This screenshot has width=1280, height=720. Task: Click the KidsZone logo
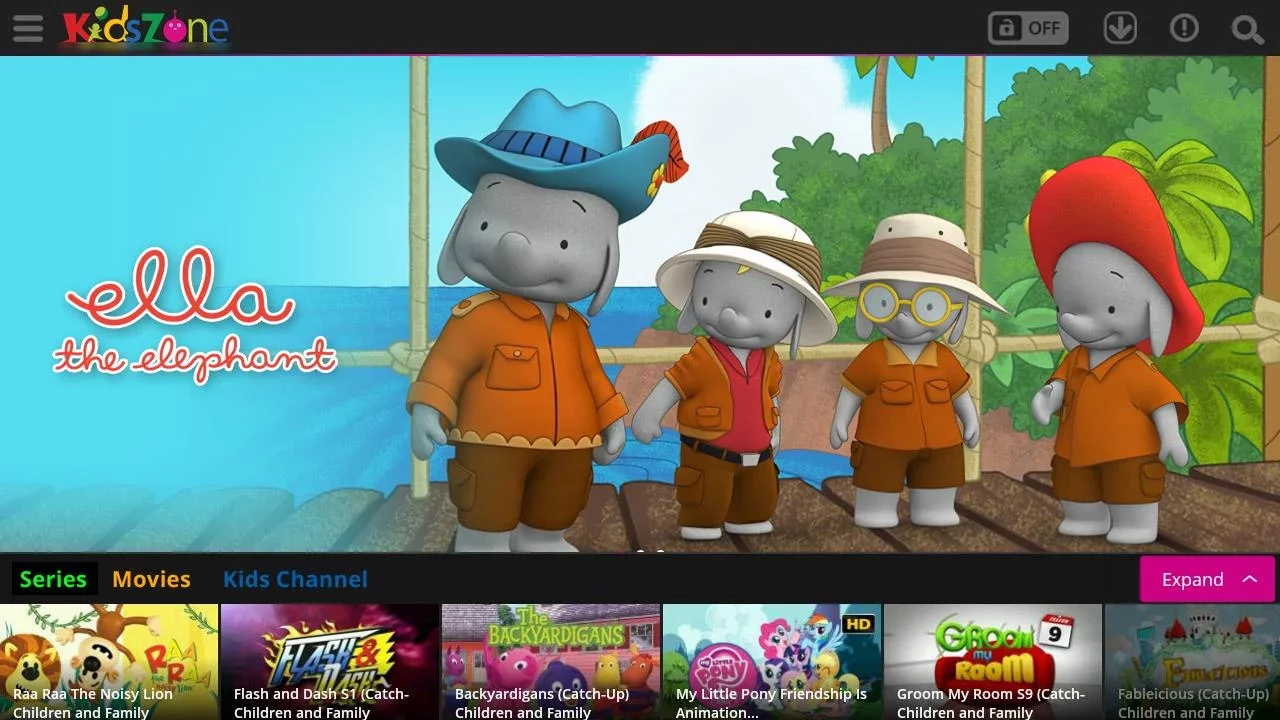tap(144, 28)
